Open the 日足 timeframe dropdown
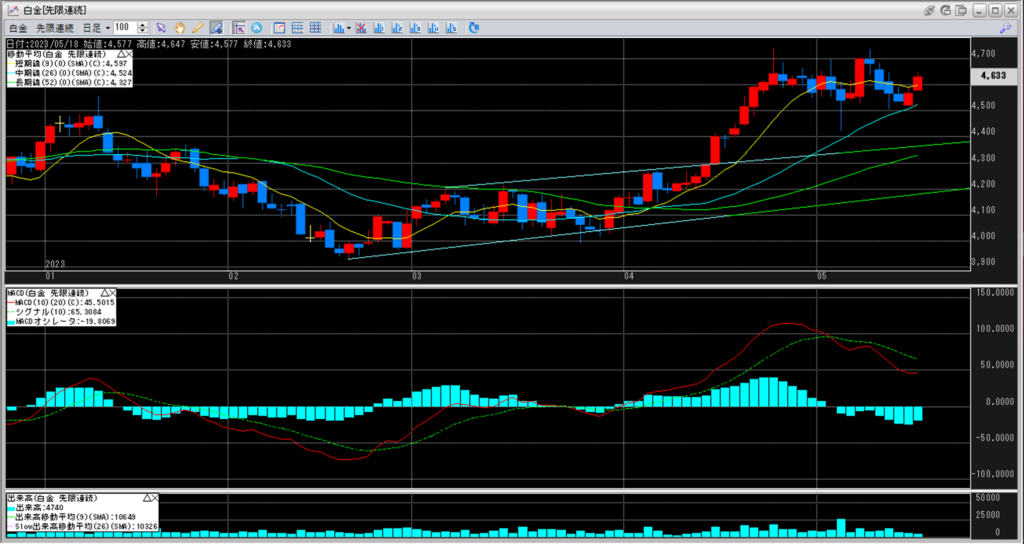 pos(96,27)
